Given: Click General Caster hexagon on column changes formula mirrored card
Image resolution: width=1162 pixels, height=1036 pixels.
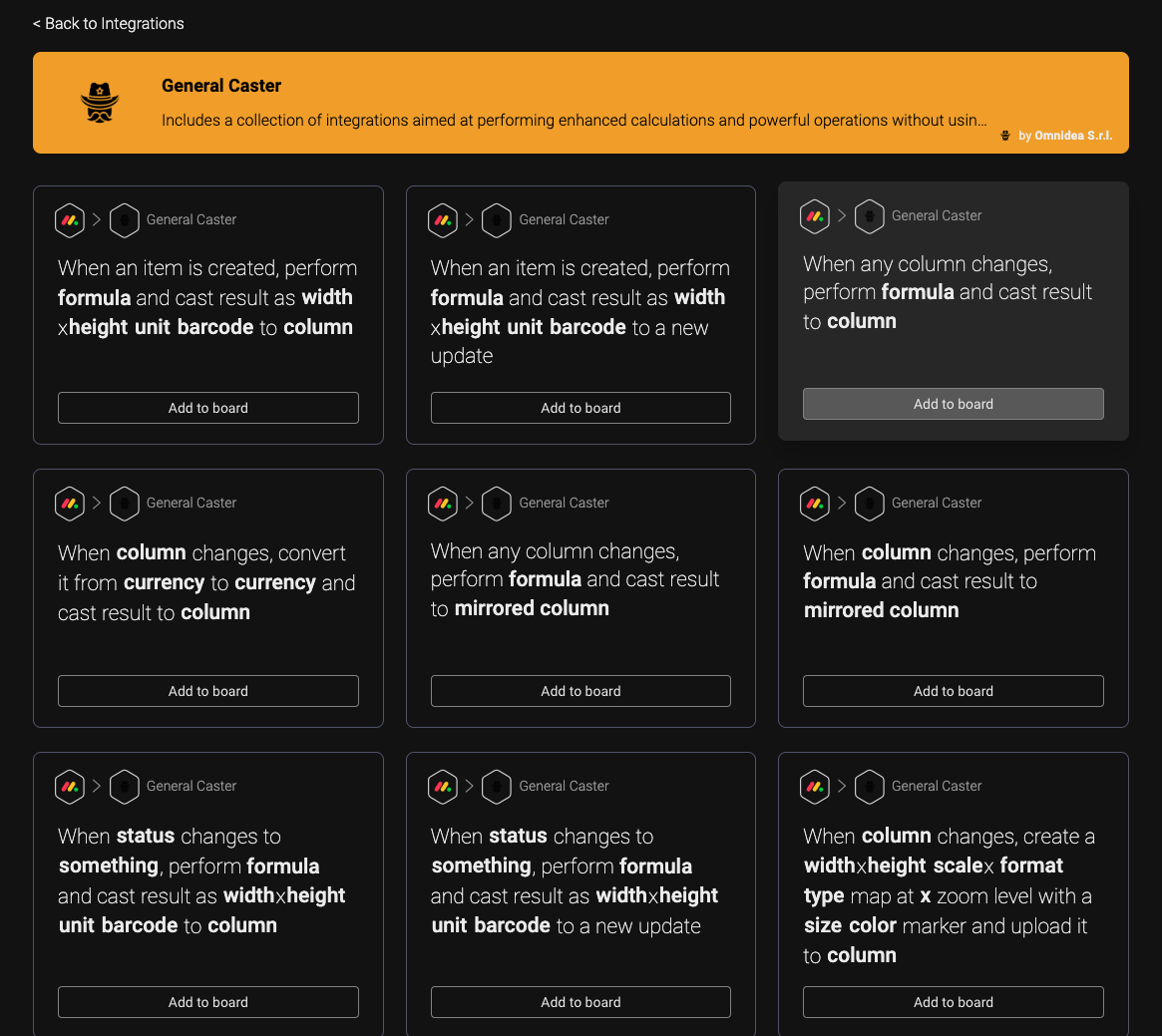Looking at the screenshot, I should click(870, 504).
